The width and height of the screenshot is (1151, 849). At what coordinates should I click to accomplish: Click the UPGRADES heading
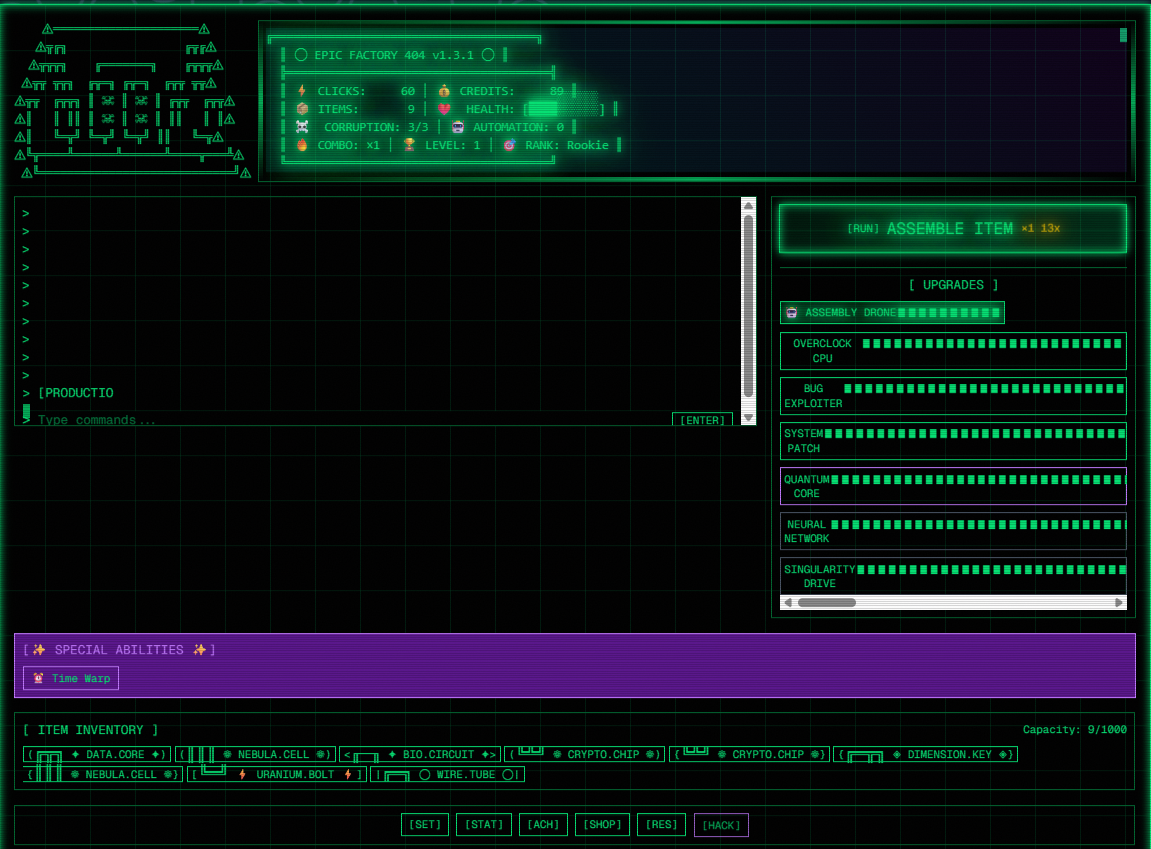pos(953,285)
